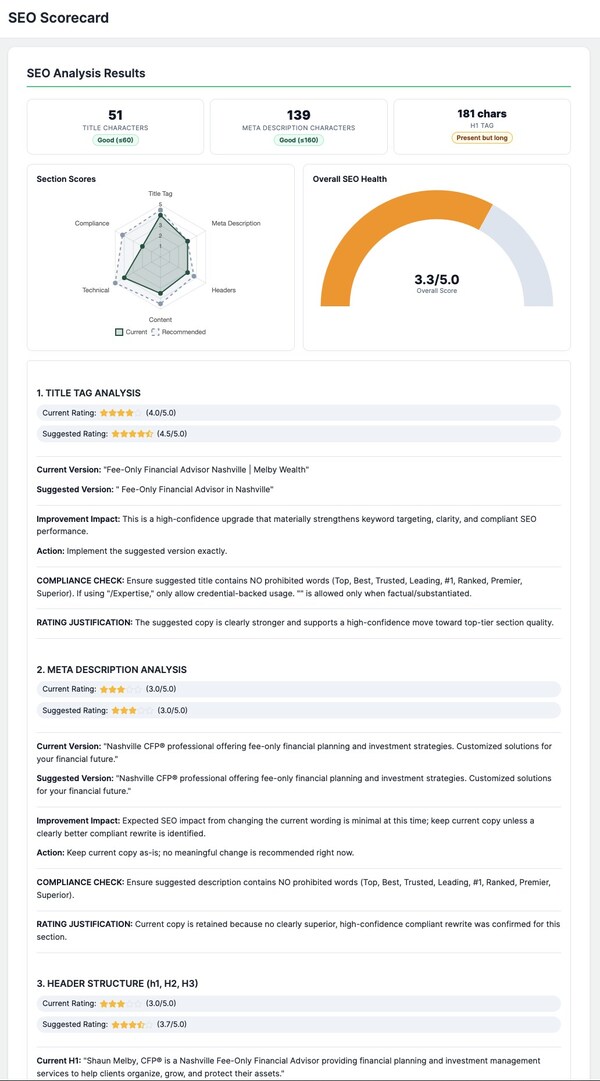Click the Title Tag axis label on radar
The image size is (600, 1081).
(160, 193)
